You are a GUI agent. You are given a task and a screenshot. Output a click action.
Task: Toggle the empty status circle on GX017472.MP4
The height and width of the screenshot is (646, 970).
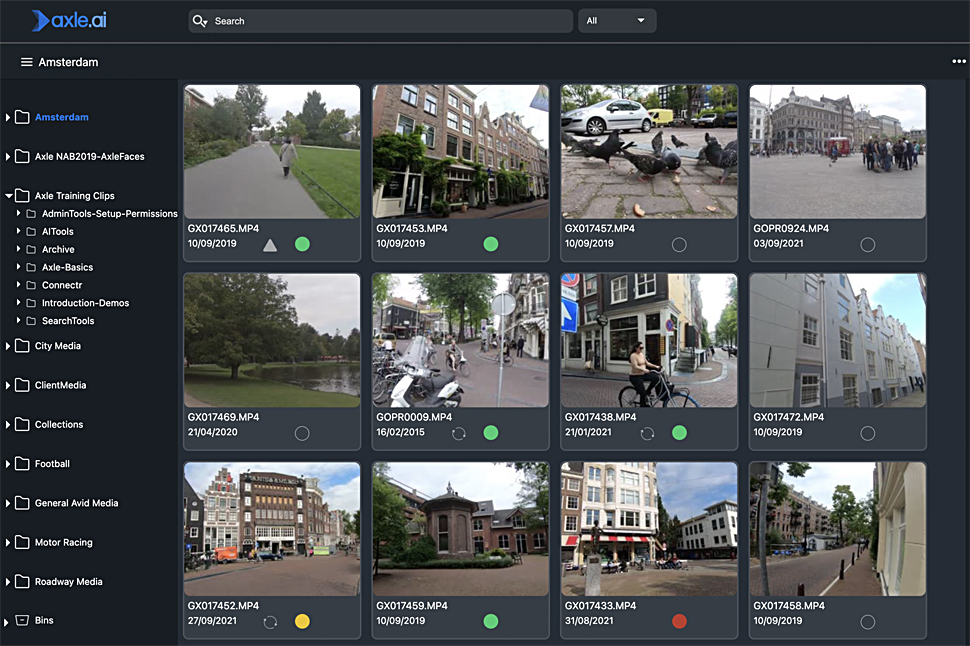click(868, 433)
